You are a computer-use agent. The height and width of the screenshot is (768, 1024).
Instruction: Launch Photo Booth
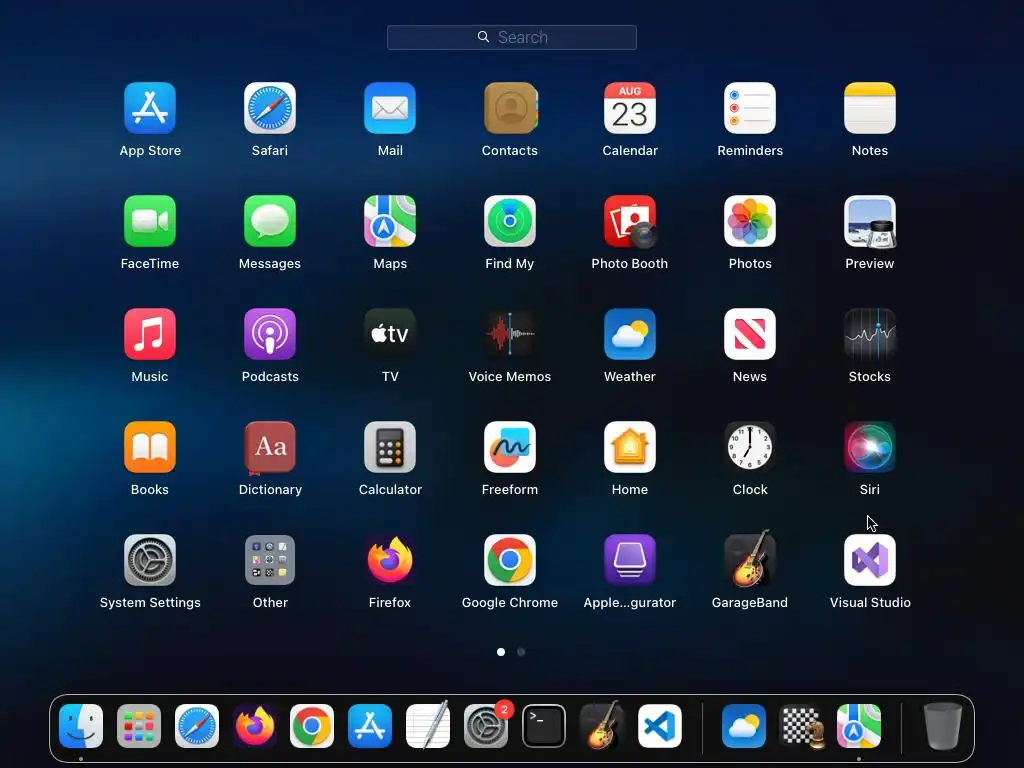coord(630,221)
